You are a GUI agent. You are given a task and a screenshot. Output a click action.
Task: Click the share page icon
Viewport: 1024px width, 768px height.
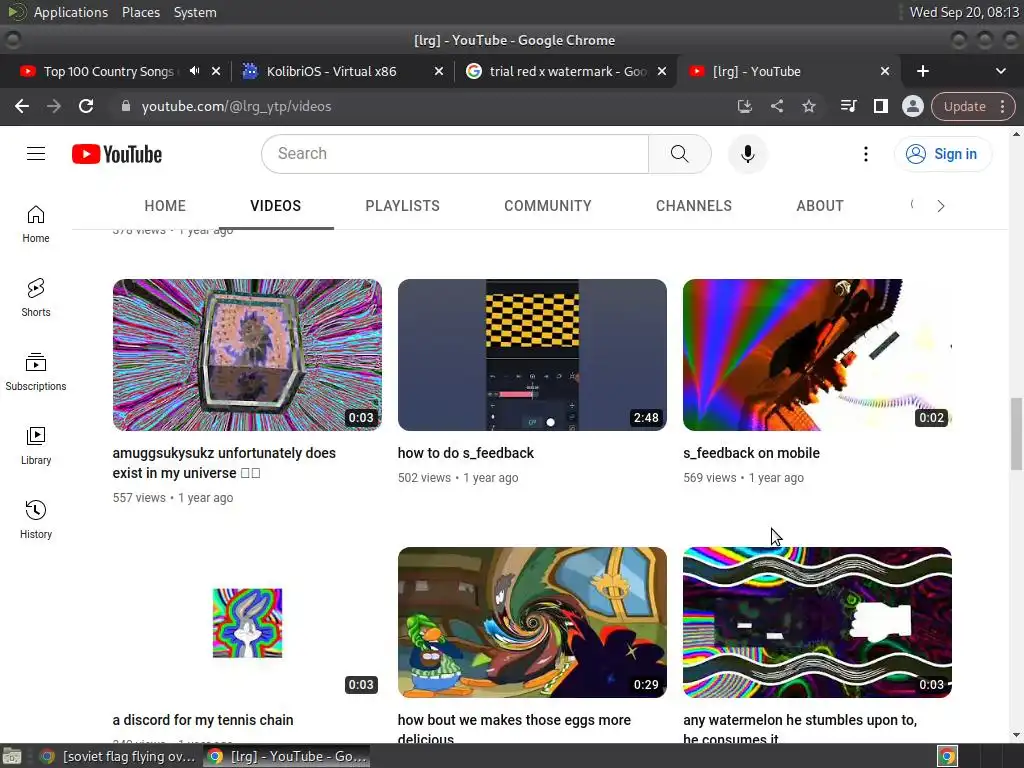pyautogui.click(x=776, y=106)
